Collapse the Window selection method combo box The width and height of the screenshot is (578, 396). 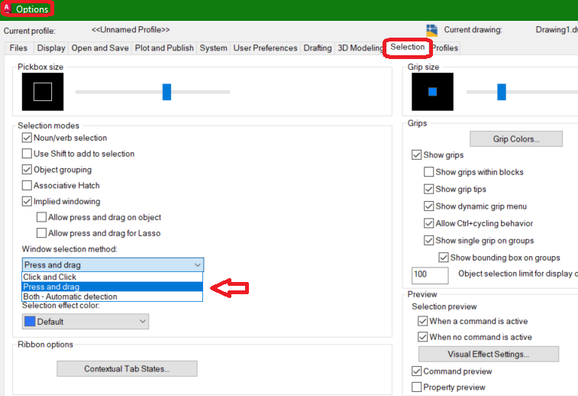(113, 265)
